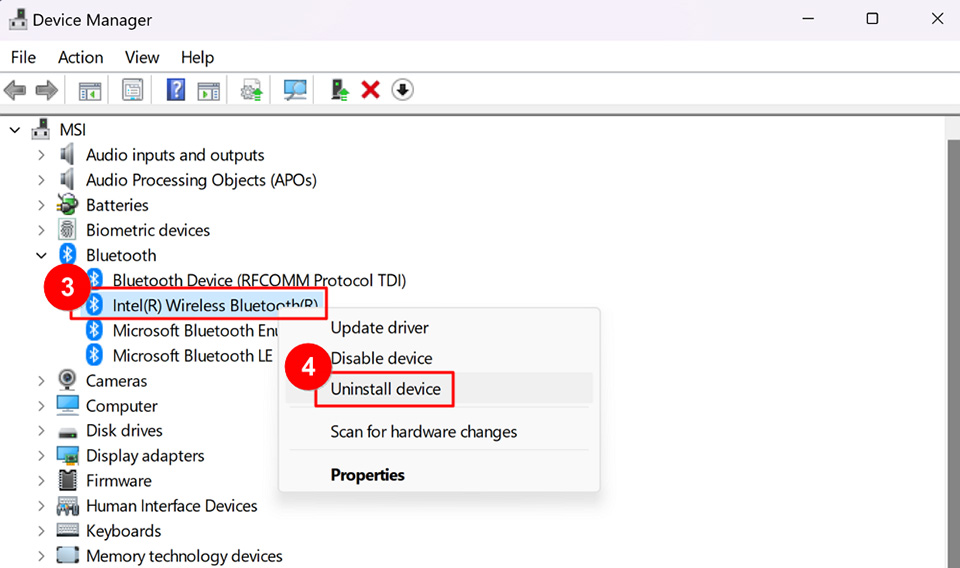Expand the Computer category chevron

[41, 406]
